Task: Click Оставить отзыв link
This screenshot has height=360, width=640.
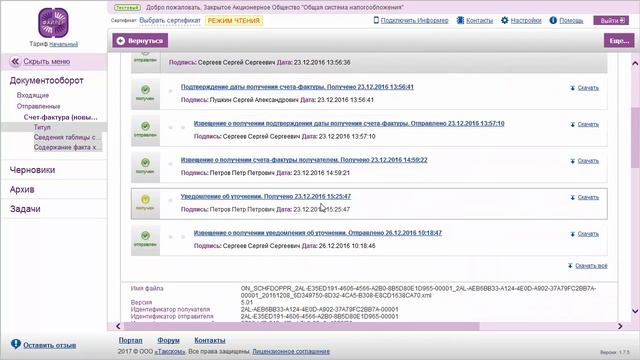Action: pyautogui.click(x=49, y=345)
